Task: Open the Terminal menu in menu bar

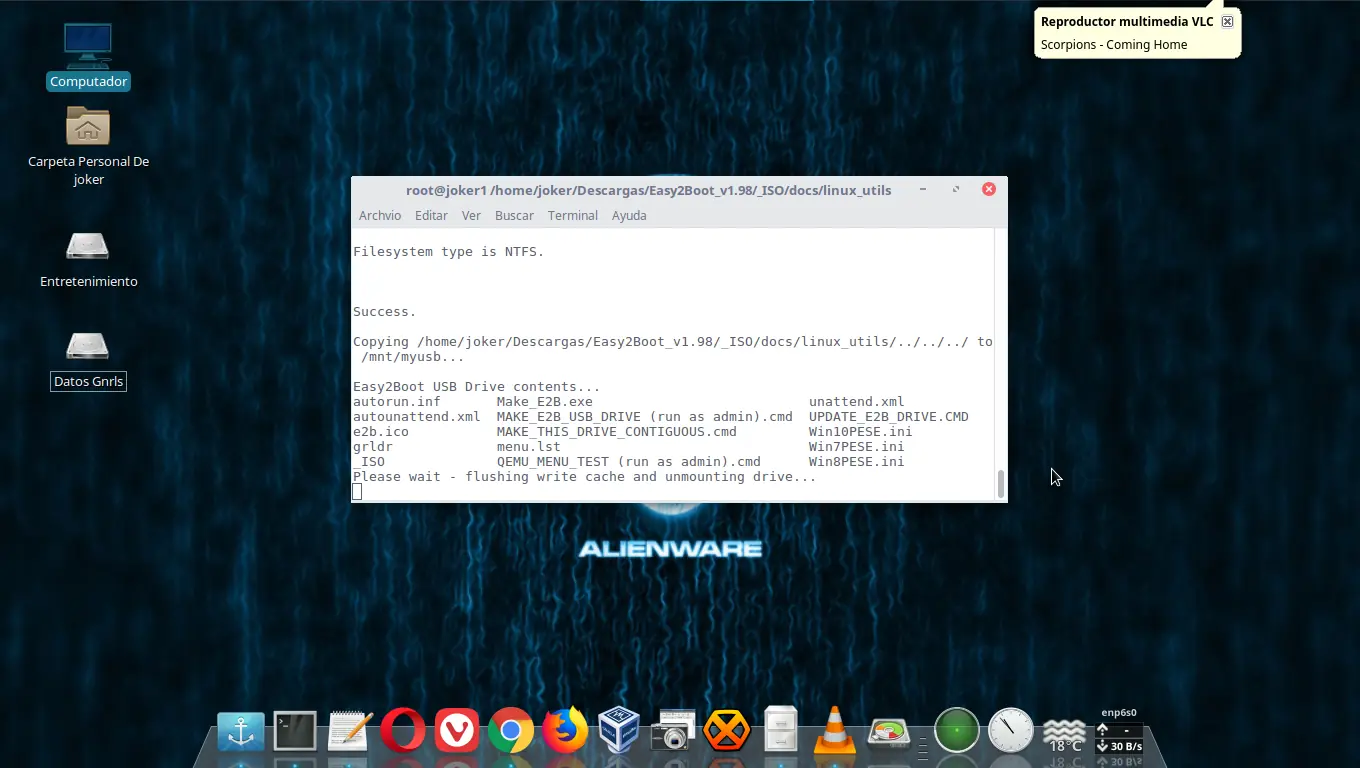Action: pos(572,216)
